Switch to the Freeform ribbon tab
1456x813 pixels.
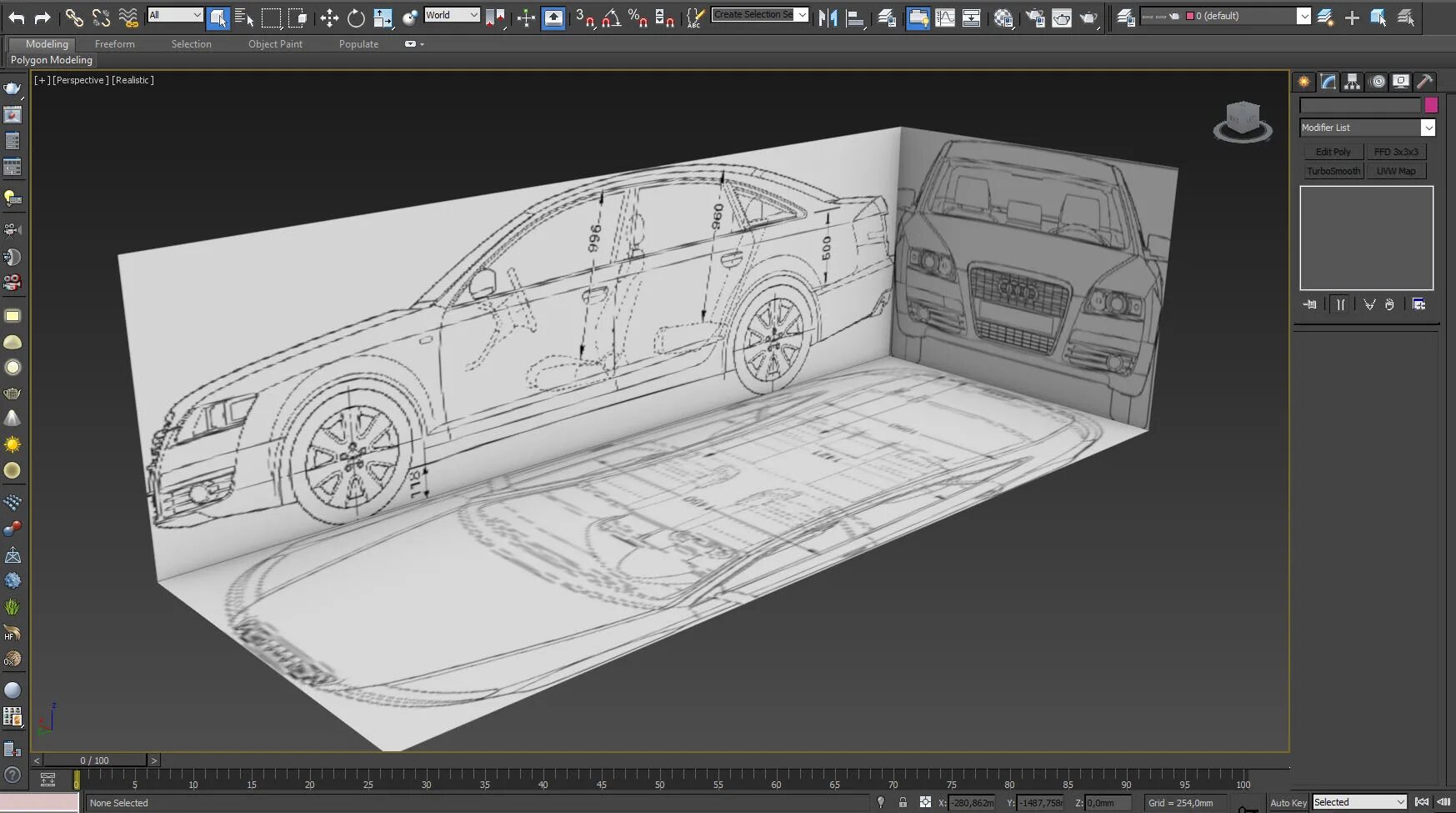point(114,44)
